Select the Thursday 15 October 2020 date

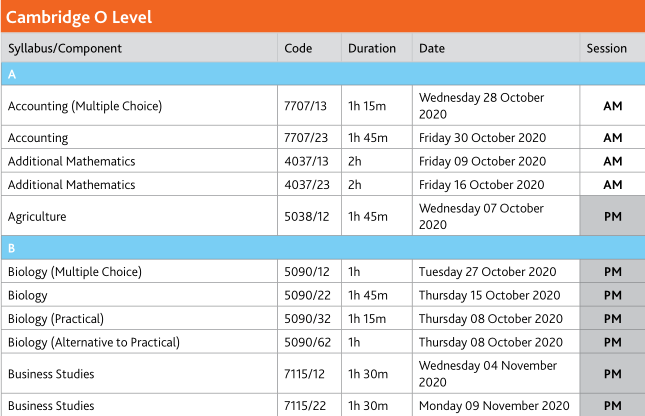pos(490,295)
